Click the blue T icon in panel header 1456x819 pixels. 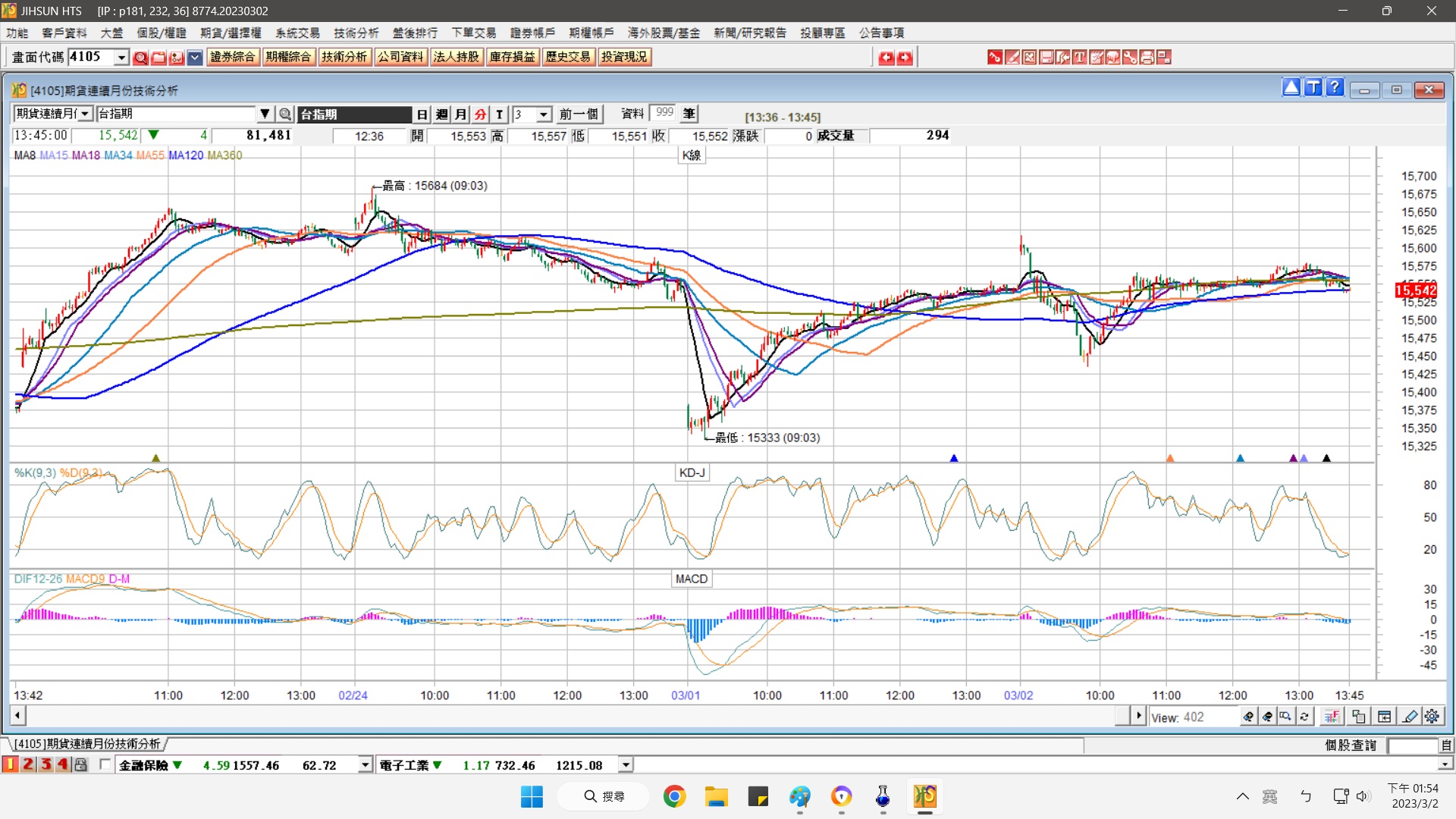(x=1313, y=88)
